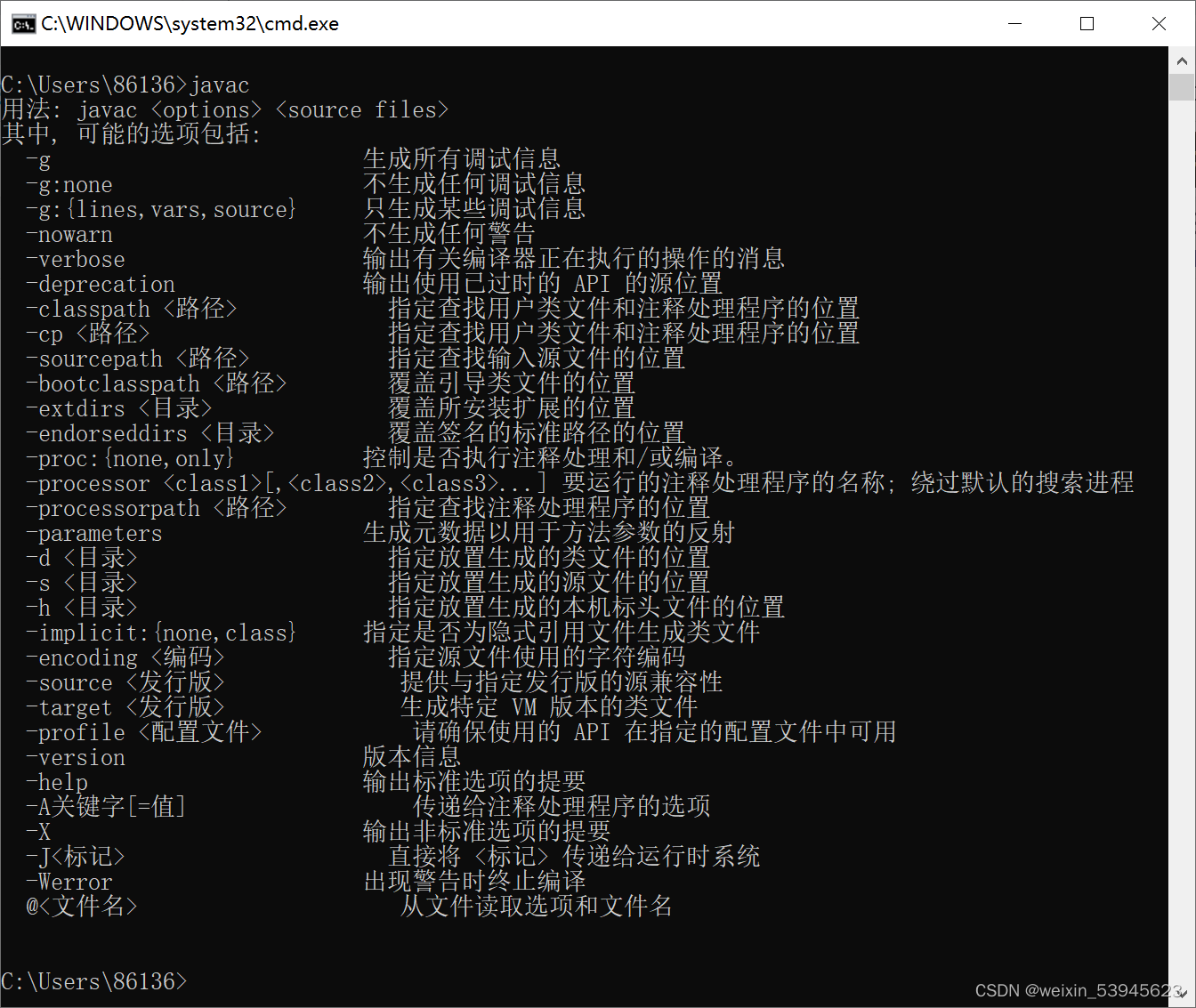This screenshot has height=1008, width=1196.
Task: Click the active prompt line C:\Users\86136>
Action: click(x=93, y=980)
